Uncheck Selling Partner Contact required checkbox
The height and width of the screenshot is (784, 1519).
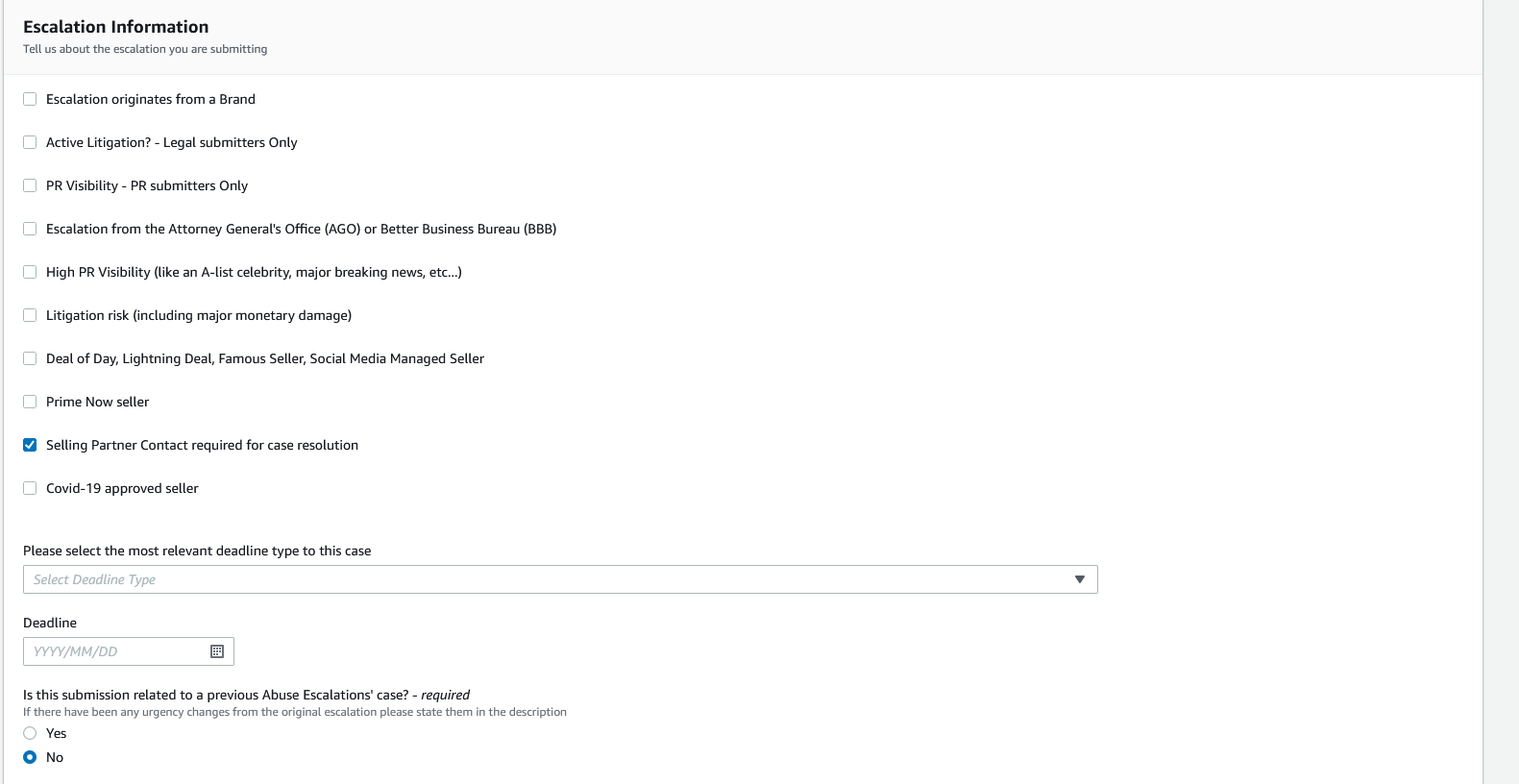pyautogui.click(x=30, y=445)
